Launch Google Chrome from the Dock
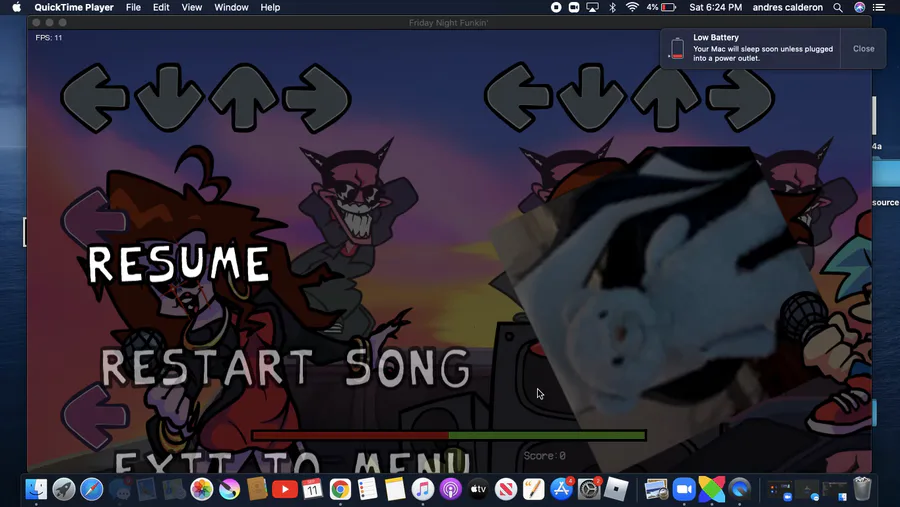Image resolution: width=900 pixels, height=507 pixels. point(340,489)
